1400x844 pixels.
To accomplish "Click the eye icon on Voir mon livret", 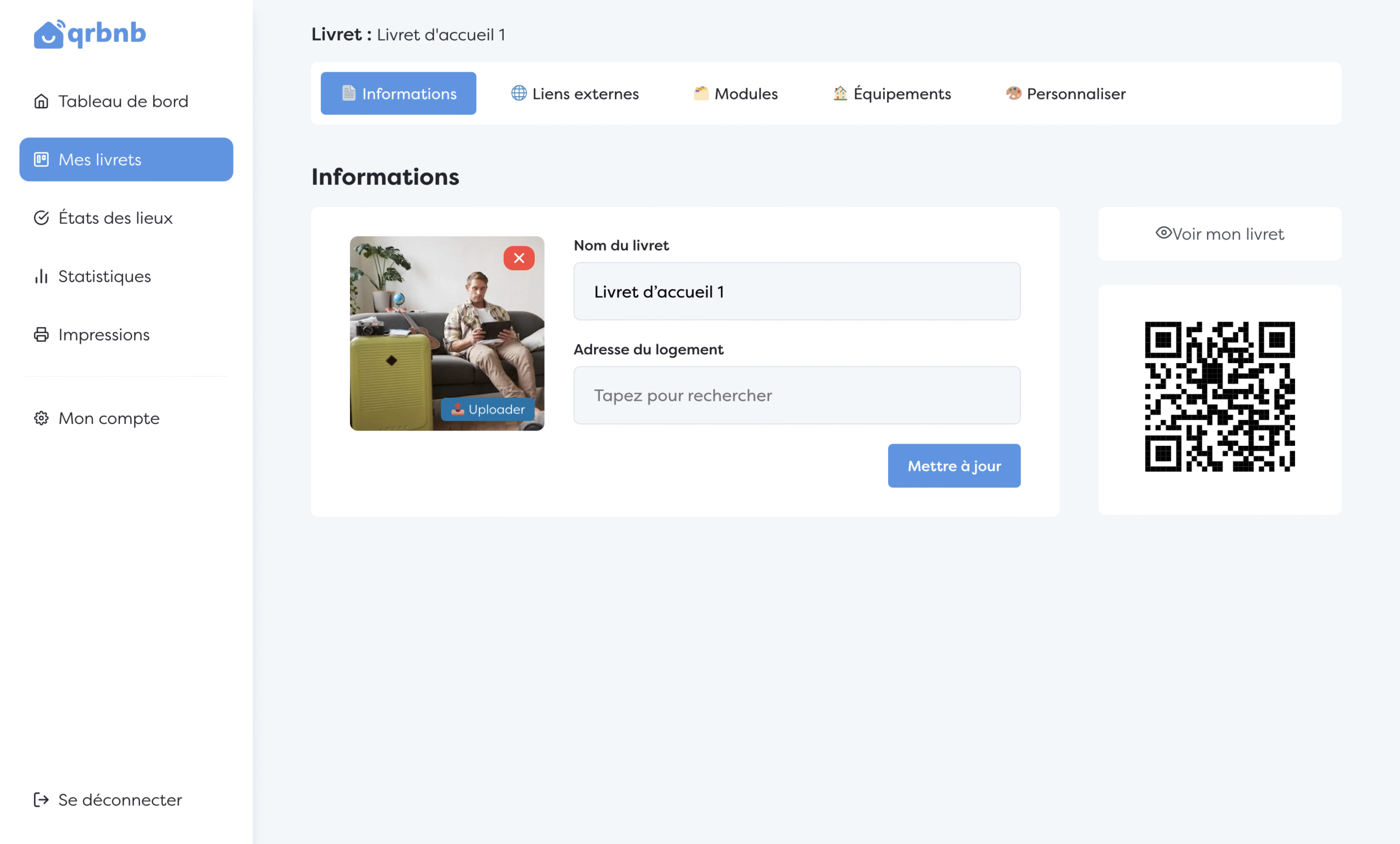I will pos(1163,233).
